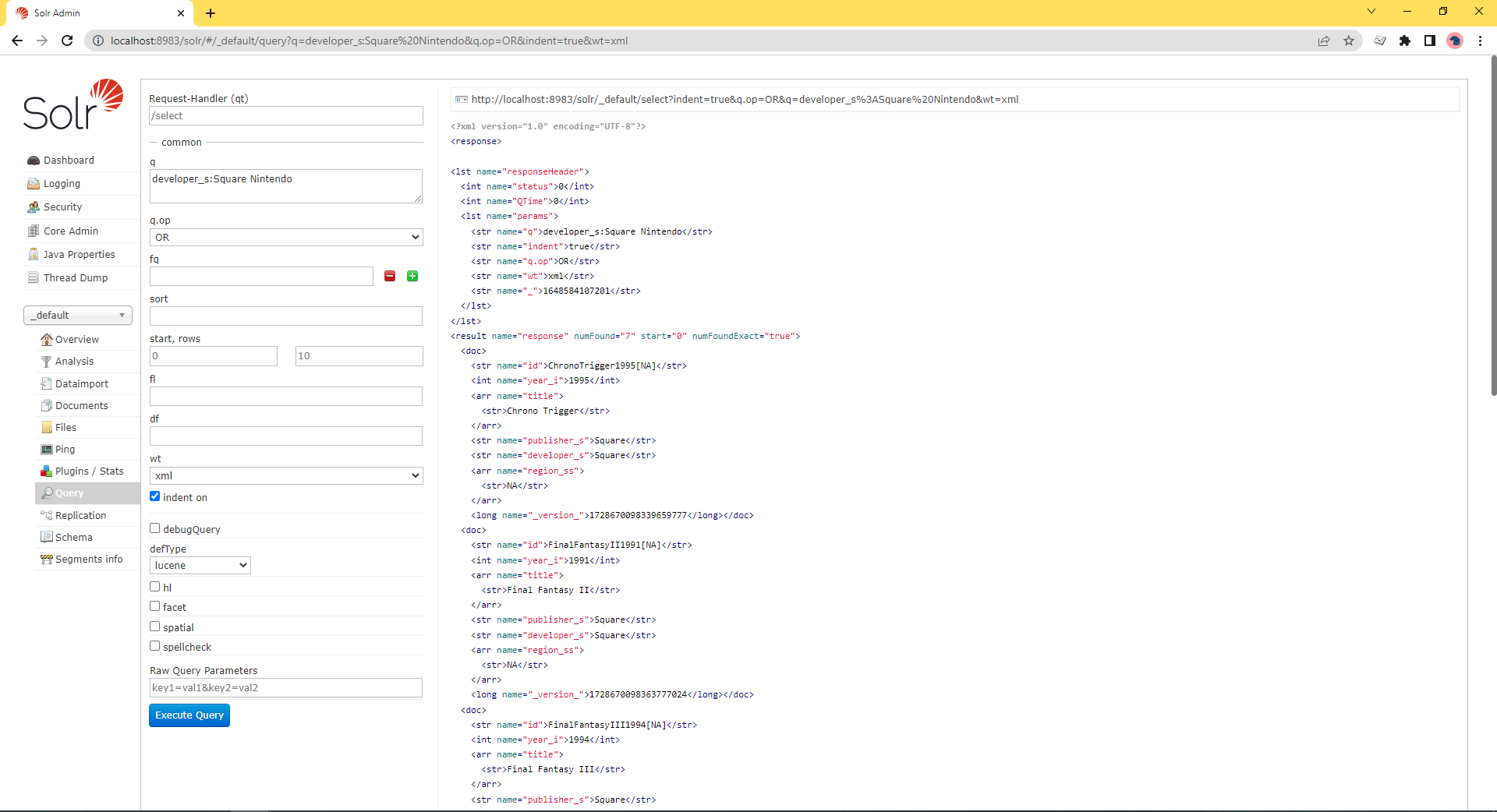This screenshot has height=812, width=1497.
Task: Open the q.op dropdown showing OR
Action: point(286,237)
